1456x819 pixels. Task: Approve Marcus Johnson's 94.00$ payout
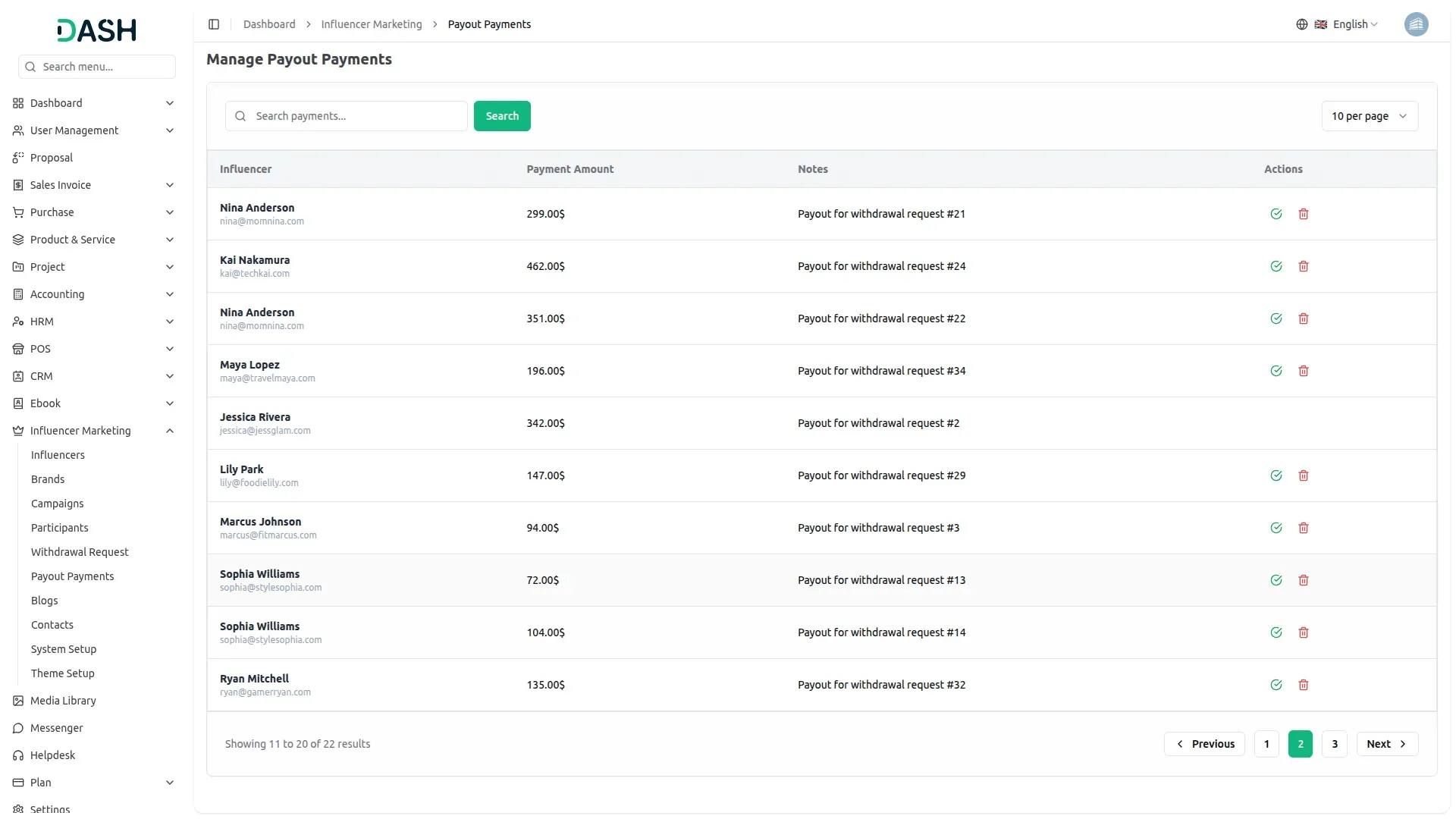click(x=1276, y=528)
